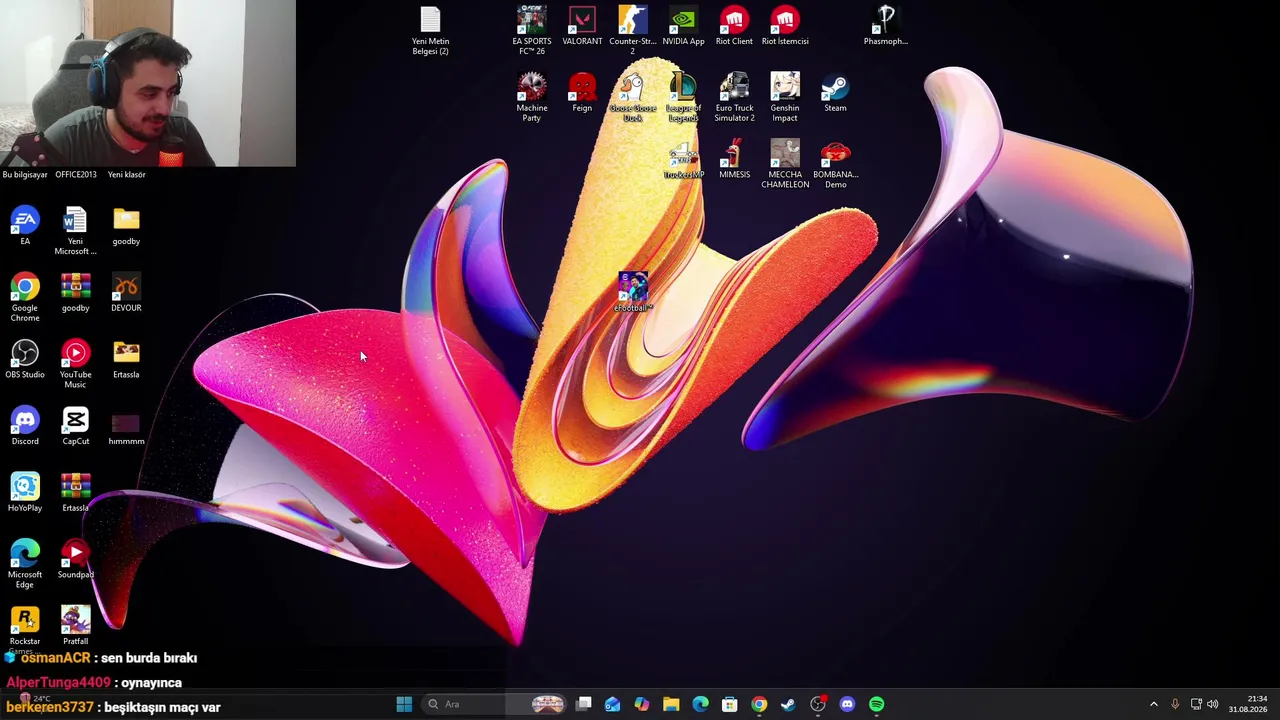The height and width of the screenshot is (720, 1280).
Task: Select the Machine Party desktop shortcut
Action: pyautogui.click(x=531, y=98)
